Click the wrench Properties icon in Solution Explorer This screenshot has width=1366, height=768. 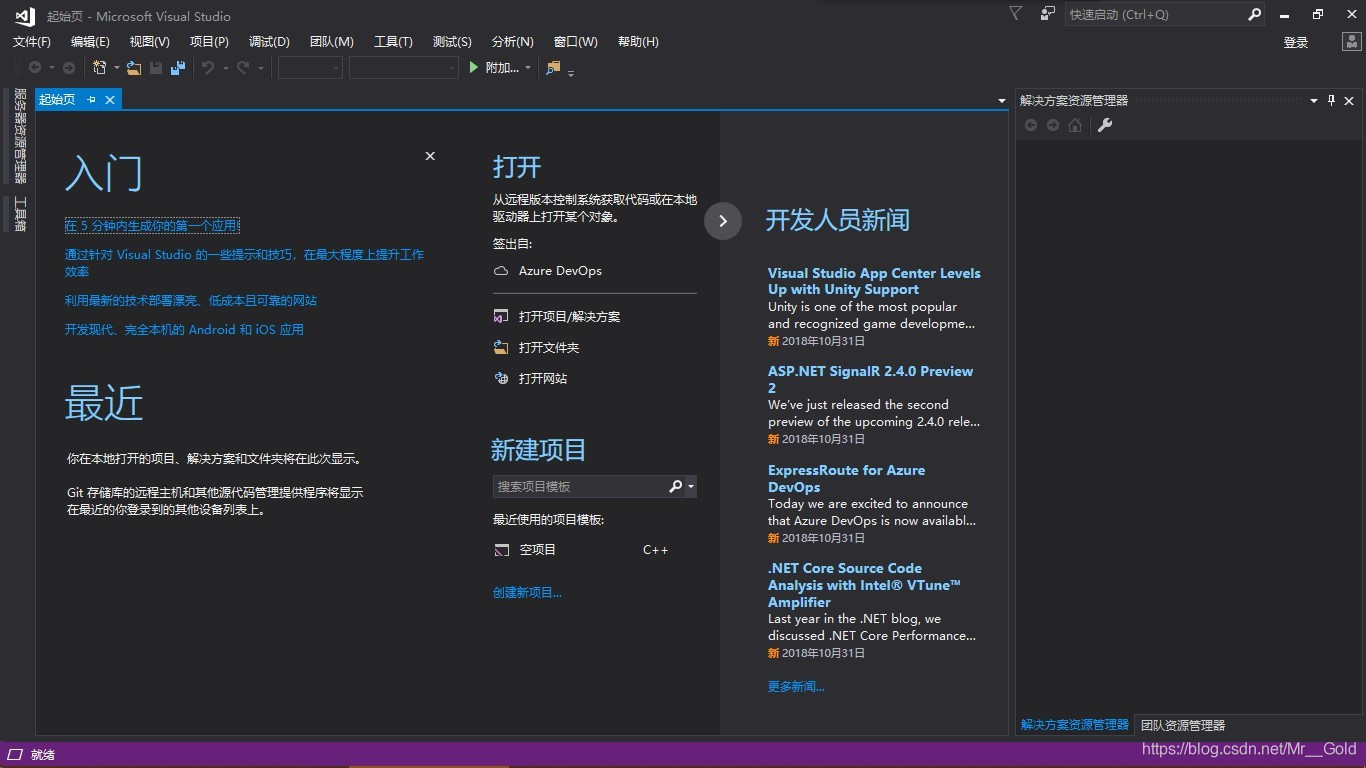coord(1105,125)
